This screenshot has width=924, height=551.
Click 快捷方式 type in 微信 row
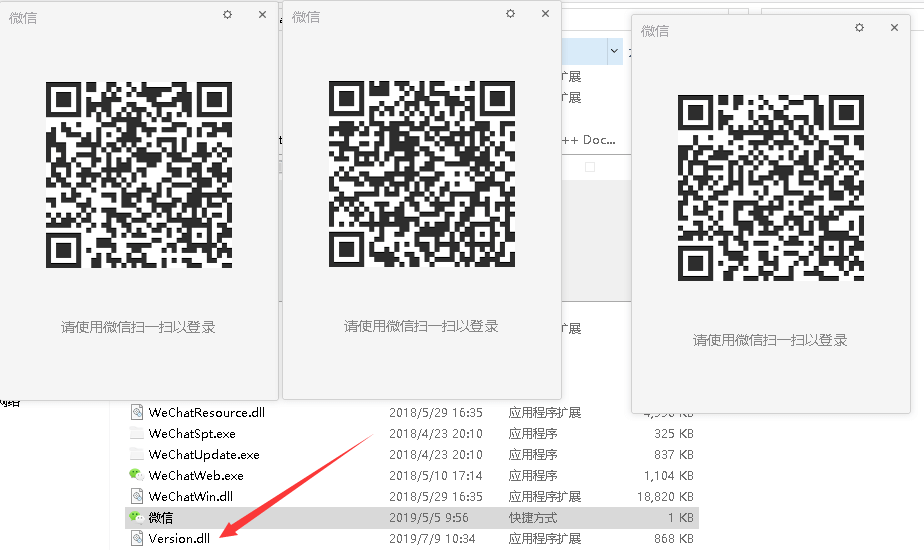(x=533, y=518)
